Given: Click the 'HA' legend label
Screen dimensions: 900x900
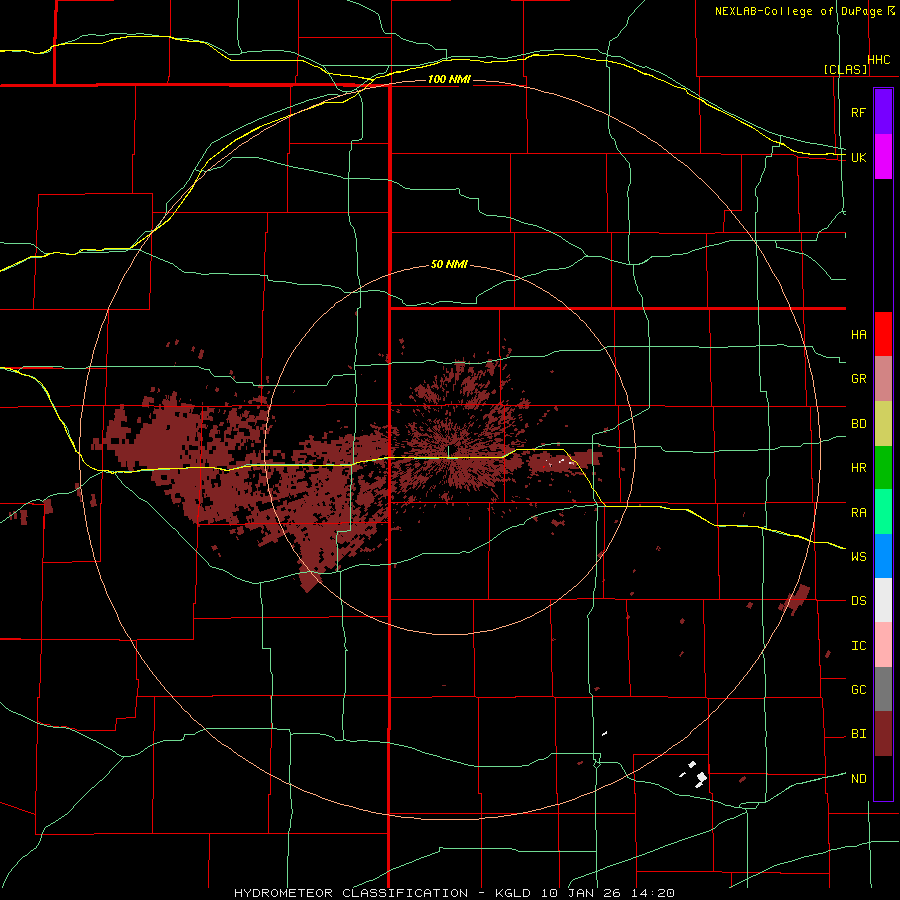Looking at the screenshot, I should coord(858,335).
